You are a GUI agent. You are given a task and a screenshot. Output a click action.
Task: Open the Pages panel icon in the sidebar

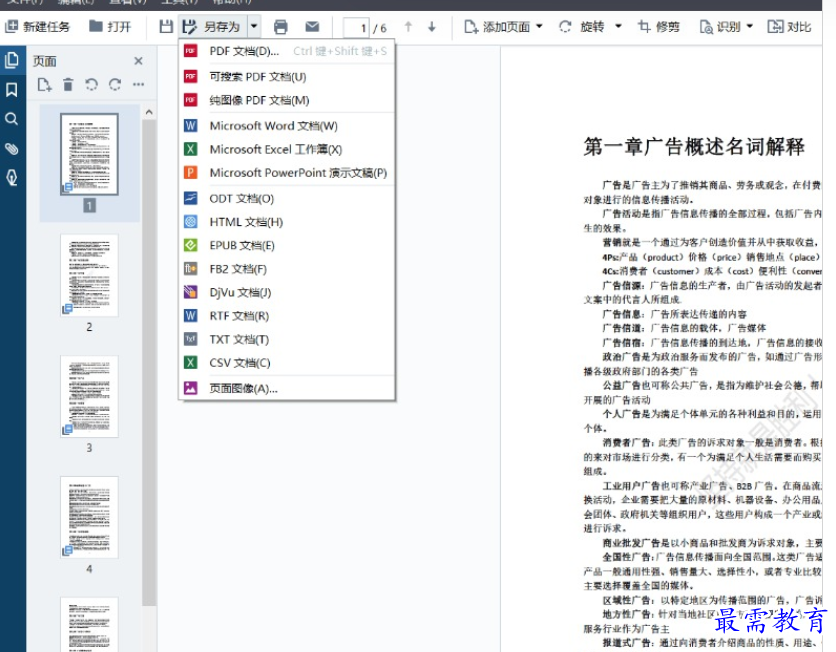click(12, 60)
